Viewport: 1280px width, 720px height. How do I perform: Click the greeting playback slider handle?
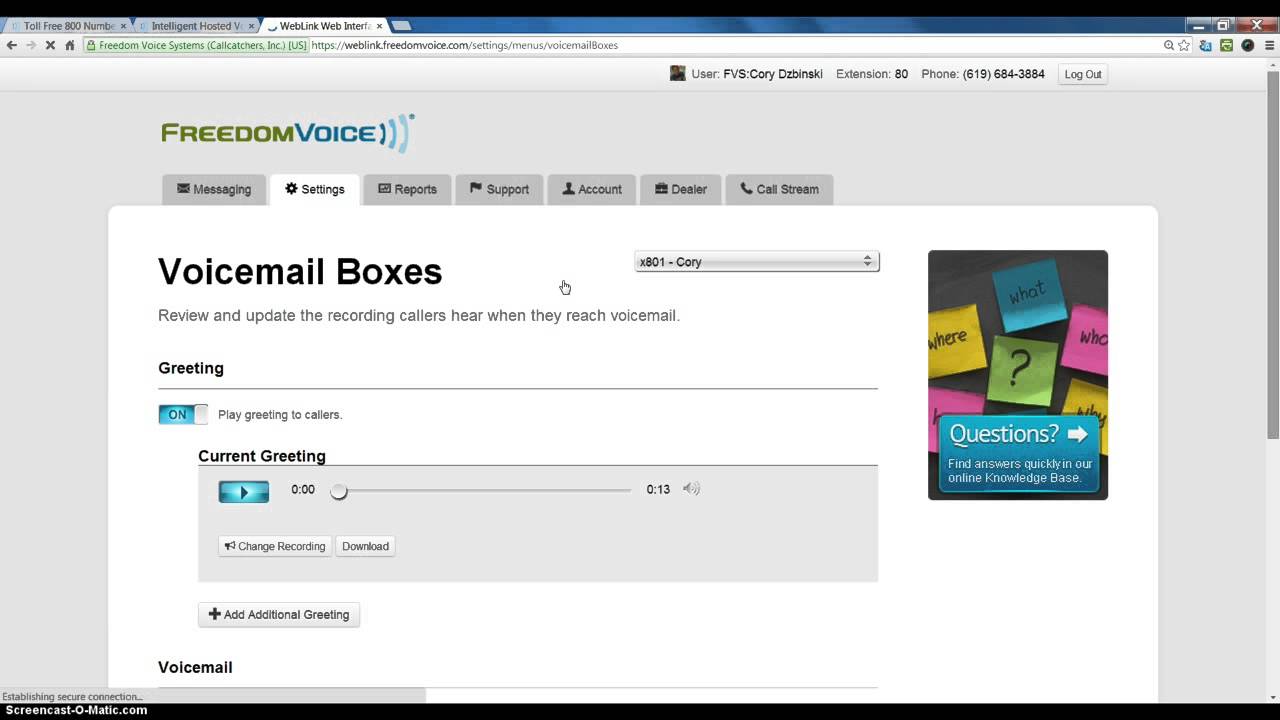tap(339, 491)
